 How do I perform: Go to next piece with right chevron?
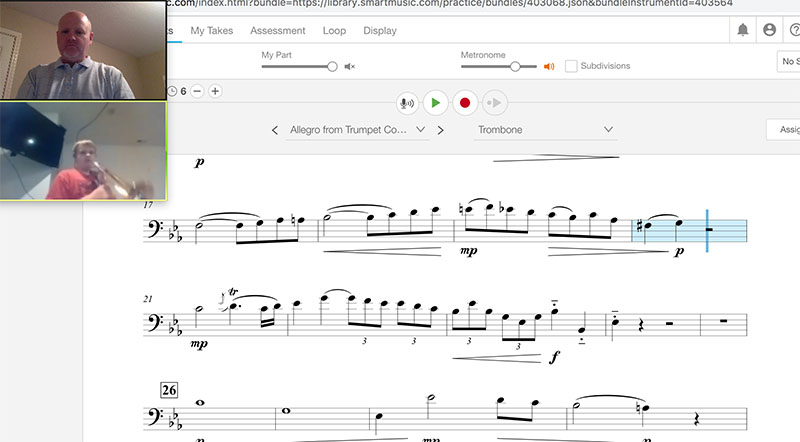click(x=441, y=130)
